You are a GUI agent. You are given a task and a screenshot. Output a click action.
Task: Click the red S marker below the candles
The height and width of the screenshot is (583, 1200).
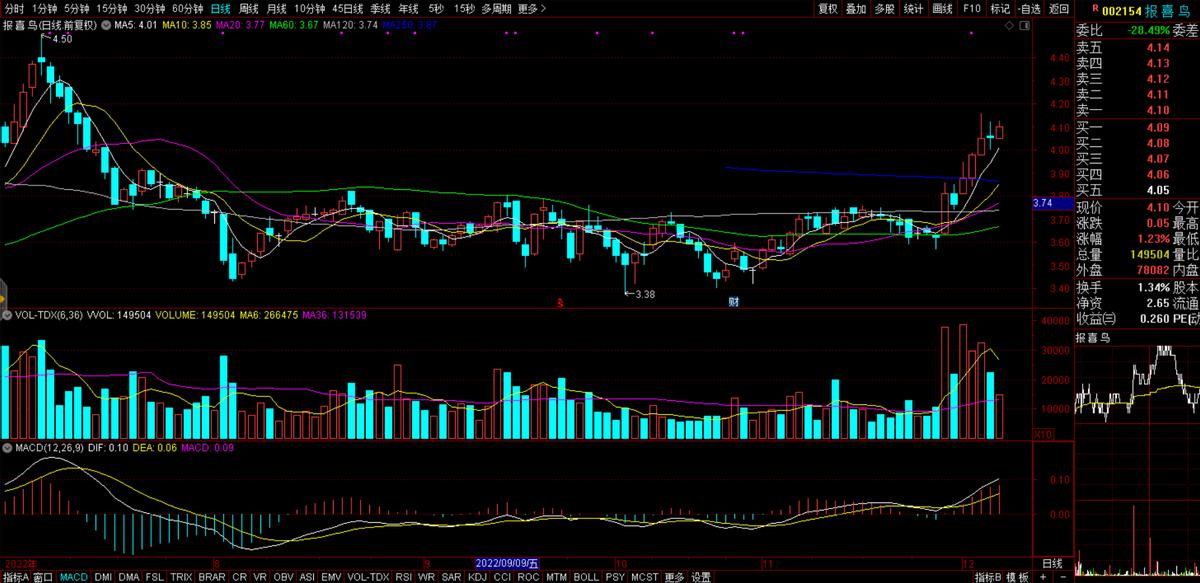[x=561, y=301]
